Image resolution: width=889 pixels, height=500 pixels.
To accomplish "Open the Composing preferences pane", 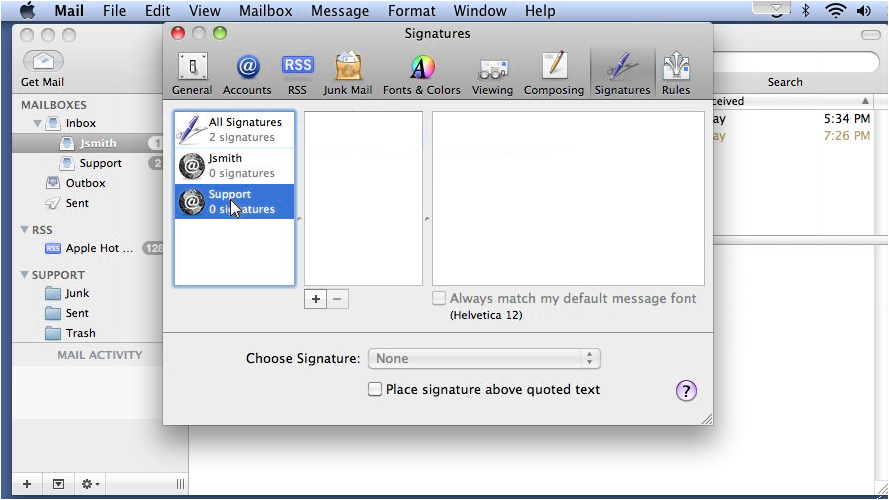I will (x=553, y=74).
